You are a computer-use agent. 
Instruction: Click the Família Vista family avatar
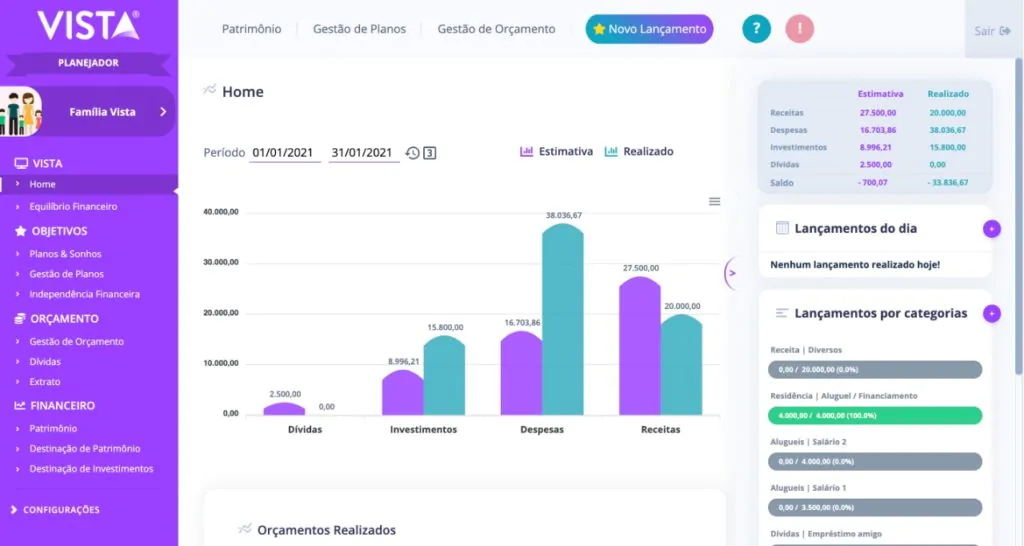pyautogui.click(x=20, y=112)
